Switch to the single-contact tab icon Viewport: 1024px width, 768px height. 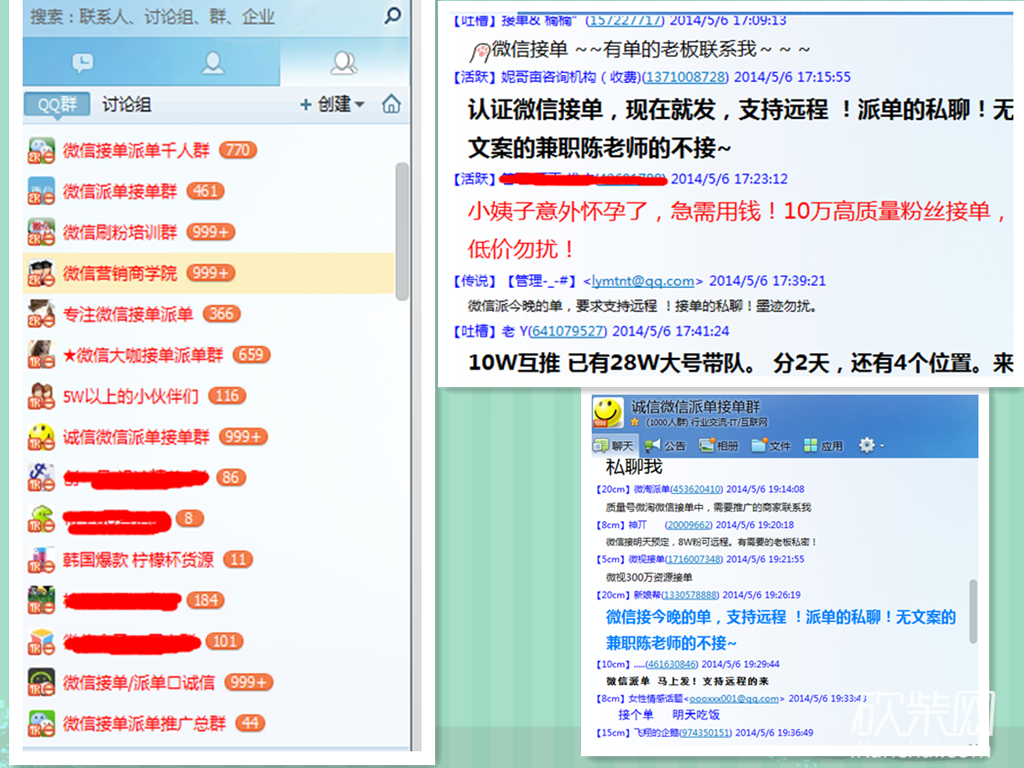pos(212,63)
